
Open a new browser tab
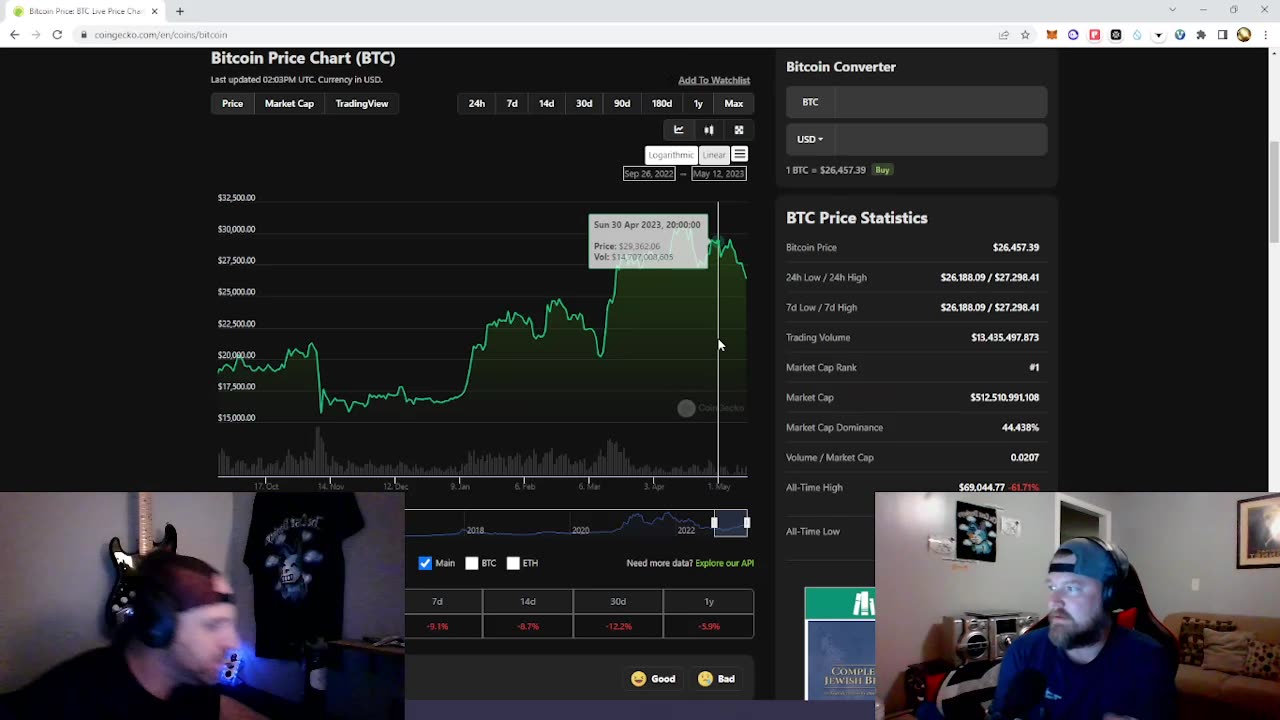click(180, 11)
